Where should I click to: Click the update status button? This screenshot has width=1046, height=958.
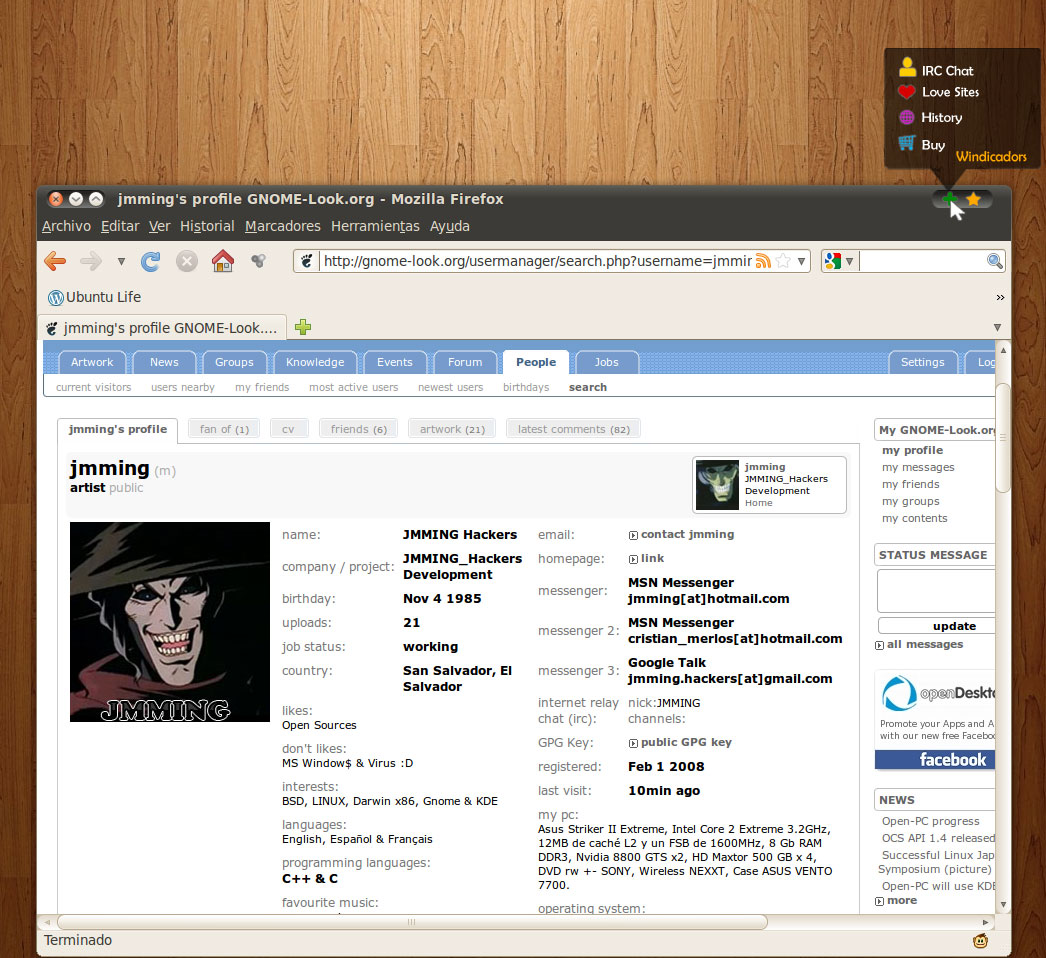(937, 626)
